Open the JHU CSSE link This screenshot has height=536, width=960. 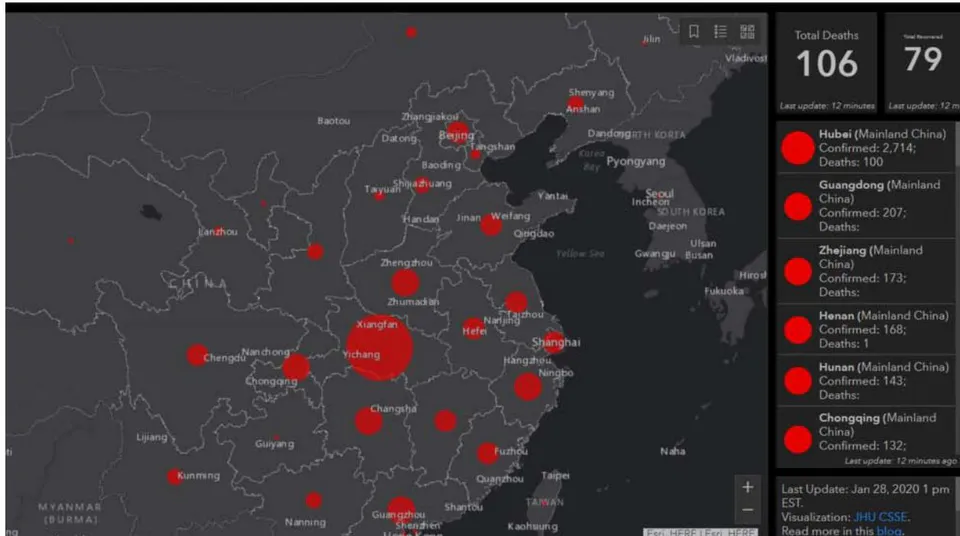(x=880, y=517)
